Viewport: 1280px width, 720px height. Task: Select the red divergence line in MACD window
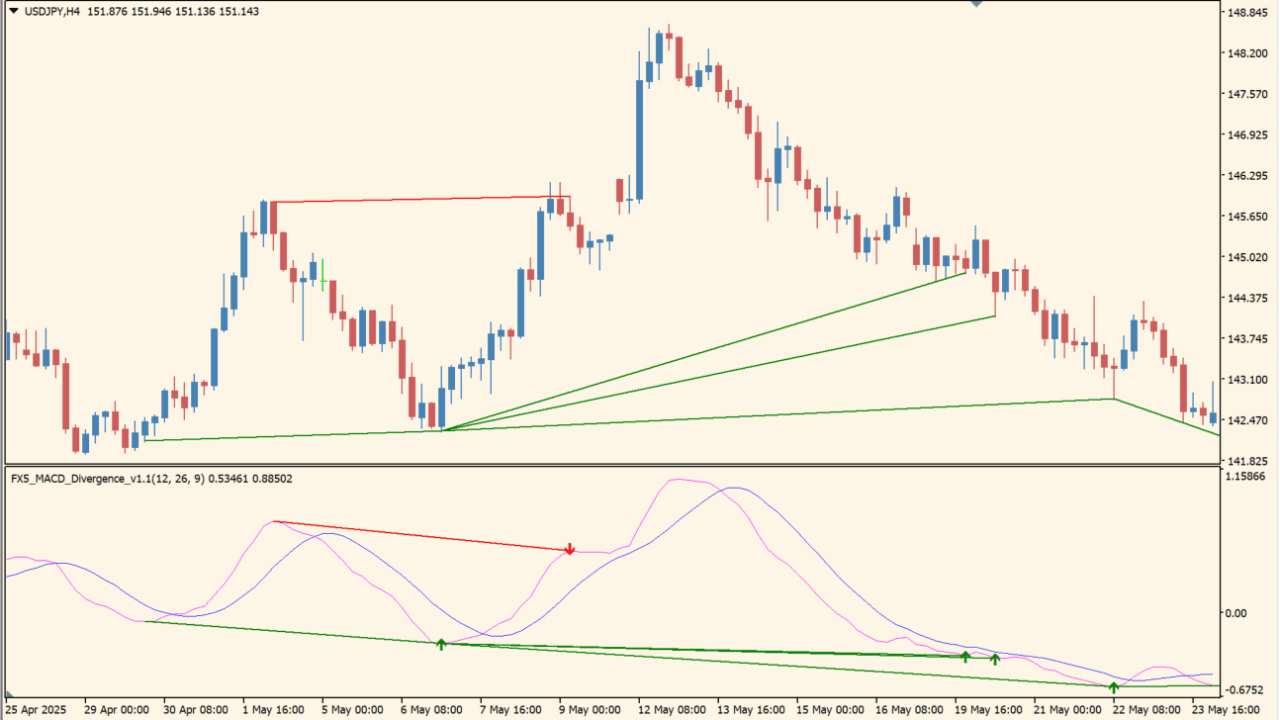pyautogui.click(x=420, y=535)
